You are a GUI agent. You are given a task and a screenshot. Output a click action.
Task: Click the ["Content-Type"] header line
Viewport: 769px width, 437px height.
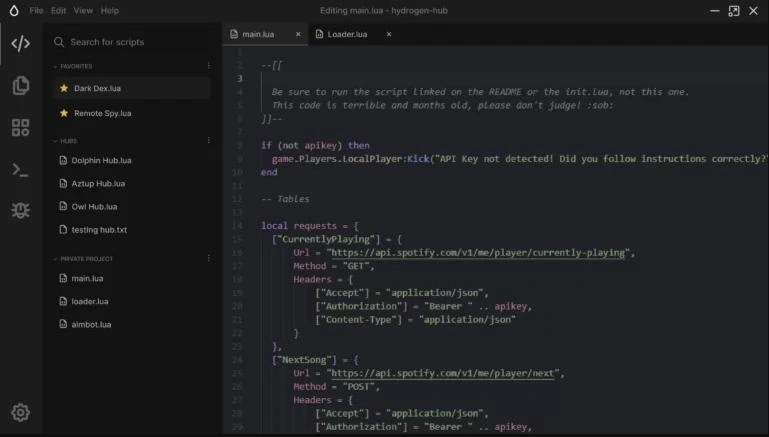point(415,320)
